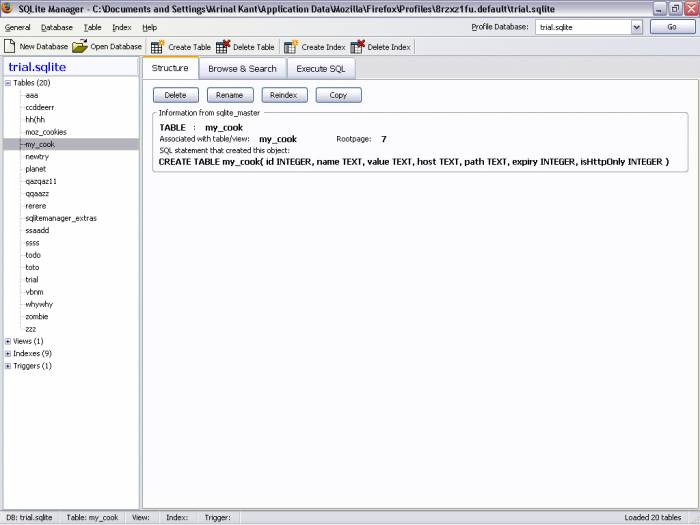
Task: Expand the Triggers (1) node
Action: click(x=8, y=366)
